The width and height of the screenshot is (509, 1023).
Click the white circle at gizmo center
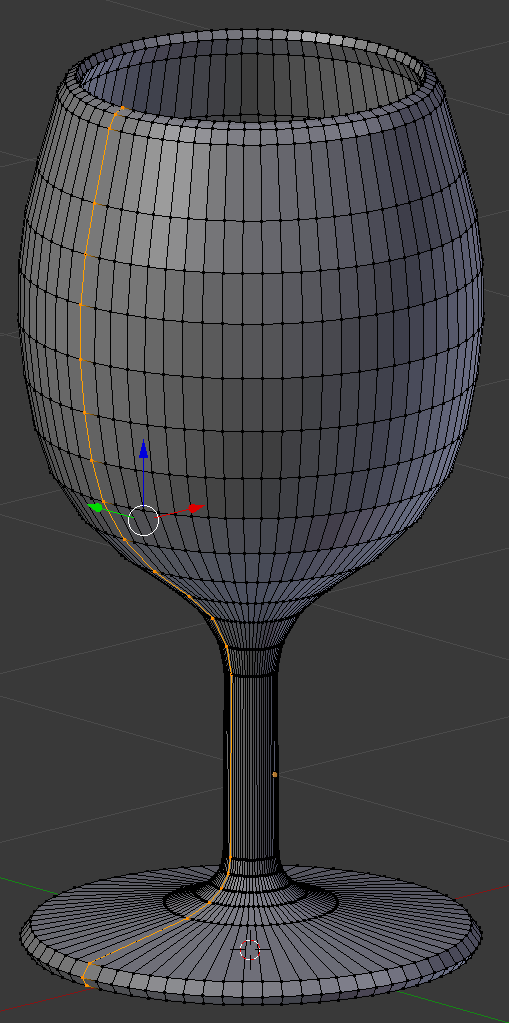tap(144, 520)
